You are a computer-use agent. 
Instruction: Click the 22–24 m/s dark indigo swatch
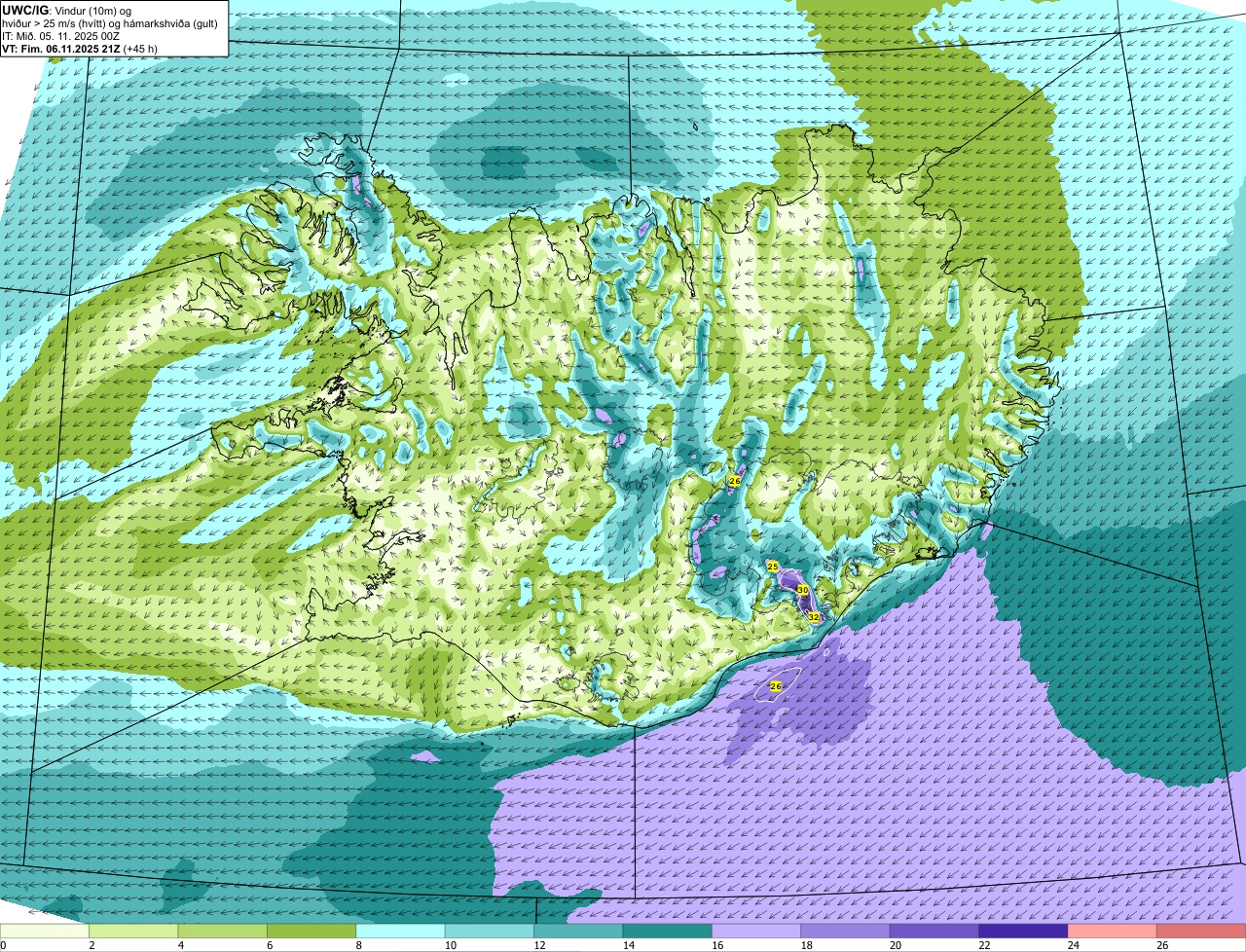(x=1024, y=932)
